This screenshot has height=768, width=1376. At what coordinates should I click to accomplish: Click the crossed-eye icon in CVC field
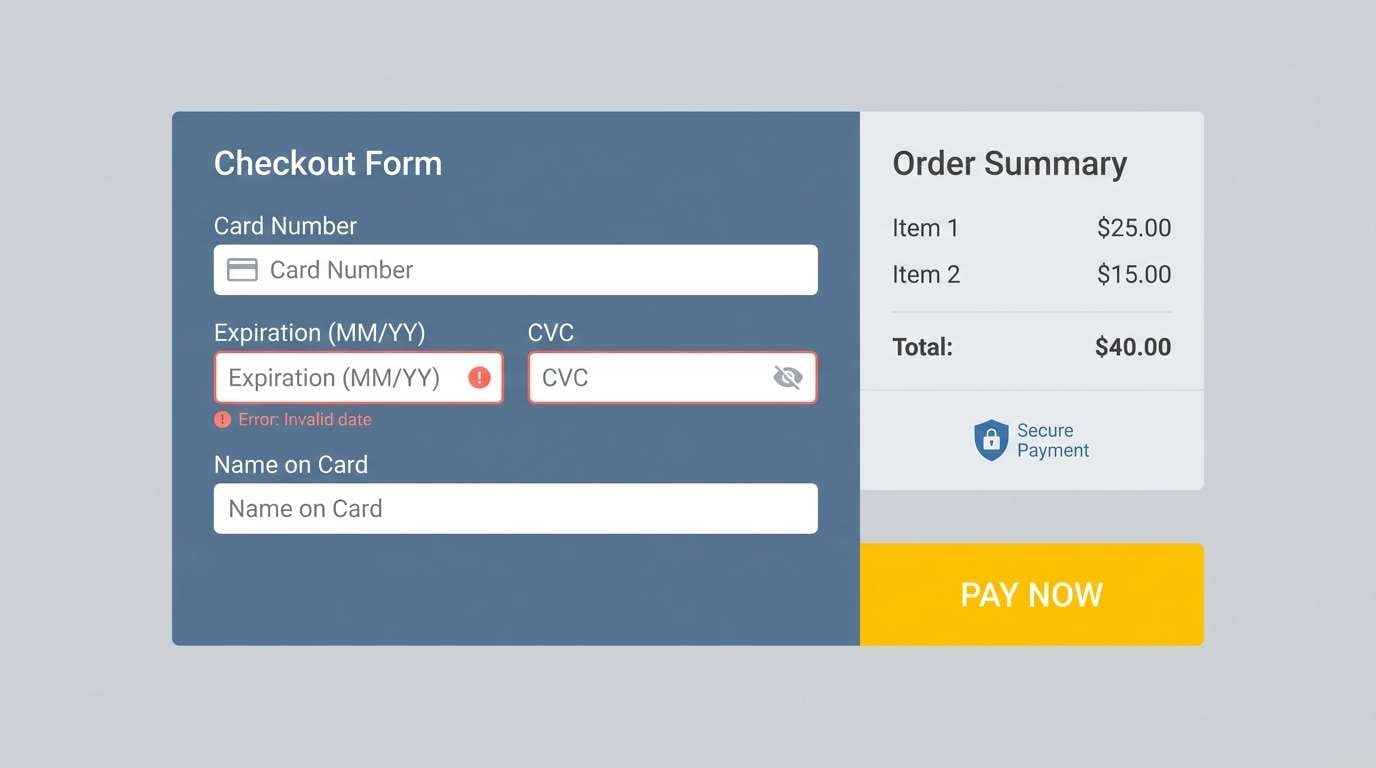click(x=788, y=377)
